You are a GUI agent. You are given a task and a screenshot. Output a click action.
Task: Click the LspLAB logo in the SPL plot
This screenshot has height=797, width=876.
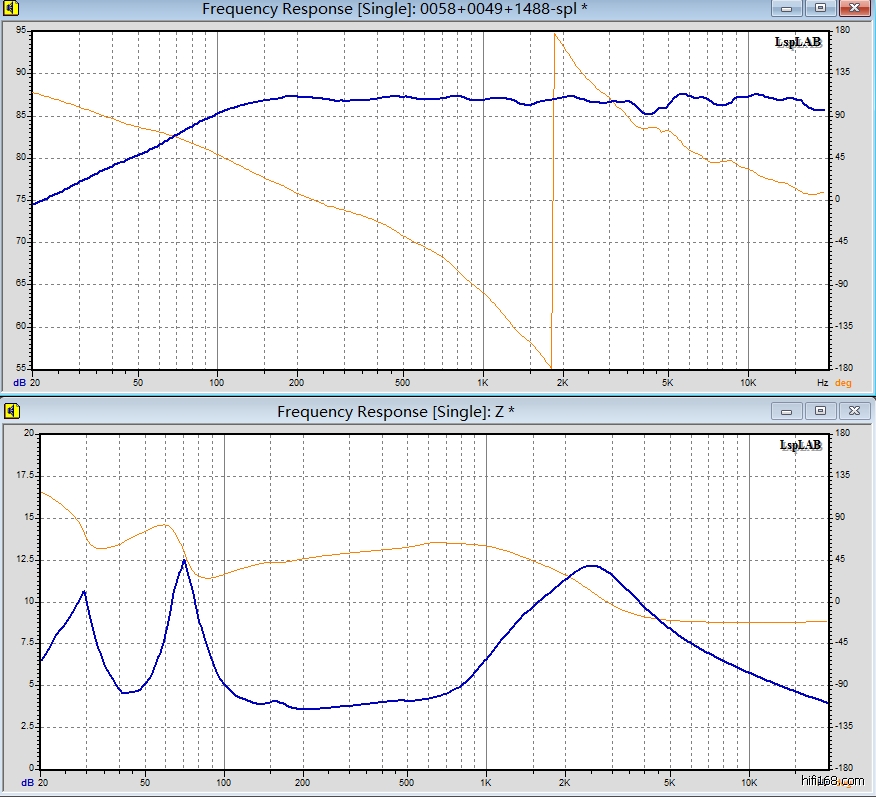coord(798,42)
